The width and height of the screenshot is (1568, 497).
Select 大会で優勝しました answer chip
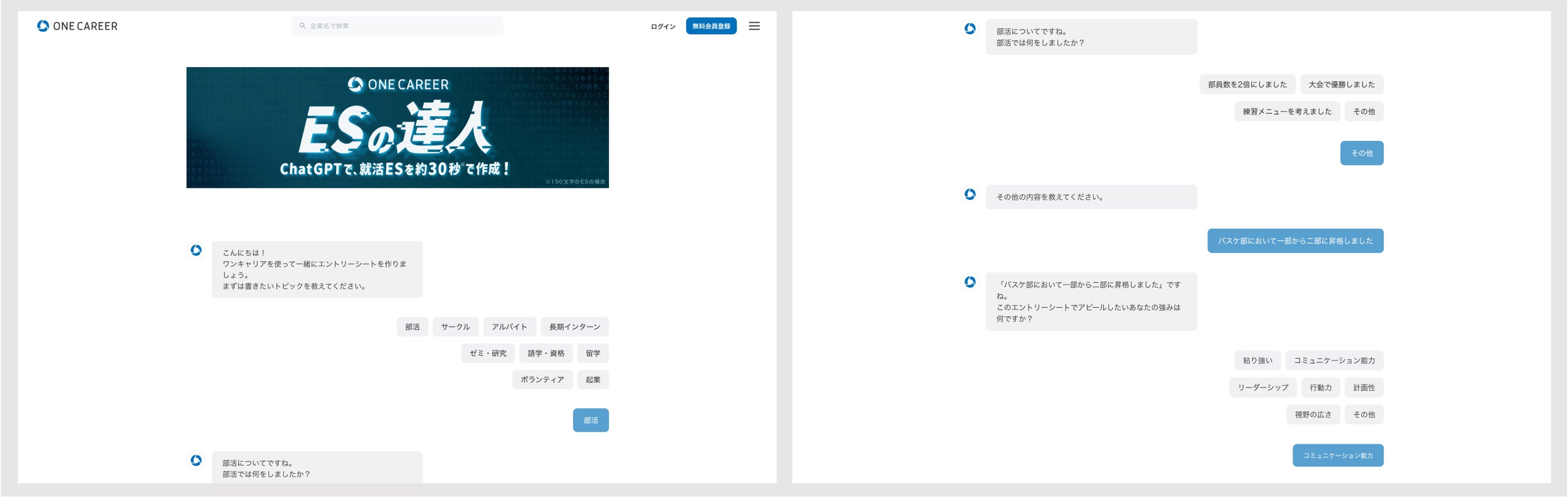pyautogui.click(x=1341, y=85)
